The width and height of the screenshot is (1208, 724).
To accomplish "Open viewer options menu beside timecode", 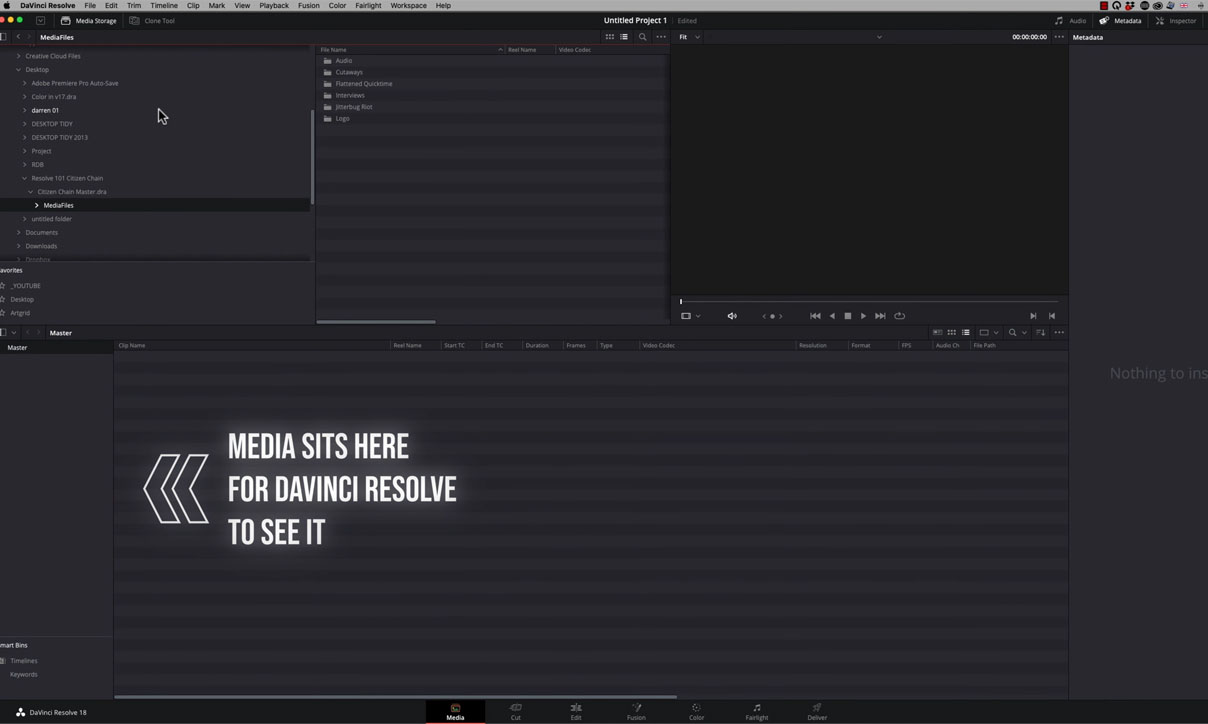I will pyautogui.click(x=1059, y=37).
